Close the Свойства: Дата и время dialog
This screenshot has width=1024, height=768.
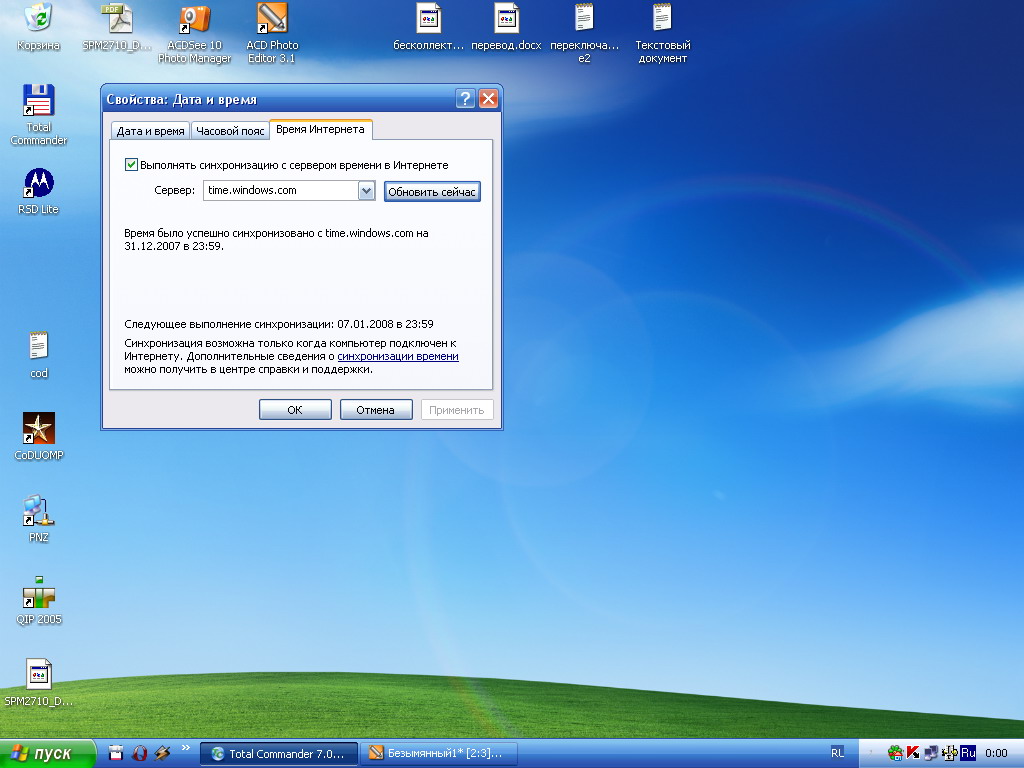[x=488, y=99]
